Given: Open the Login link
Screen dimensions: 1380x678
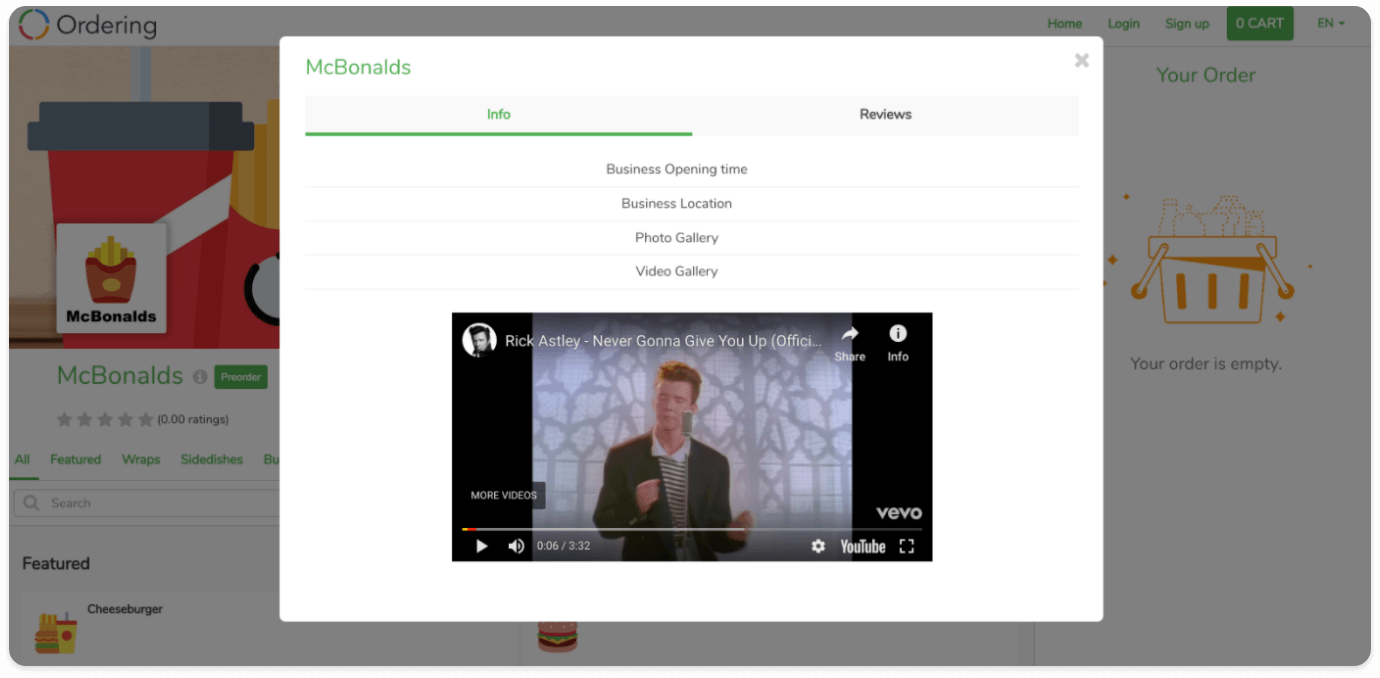Looking at the screenshot, I should (x=1123, y=24).
